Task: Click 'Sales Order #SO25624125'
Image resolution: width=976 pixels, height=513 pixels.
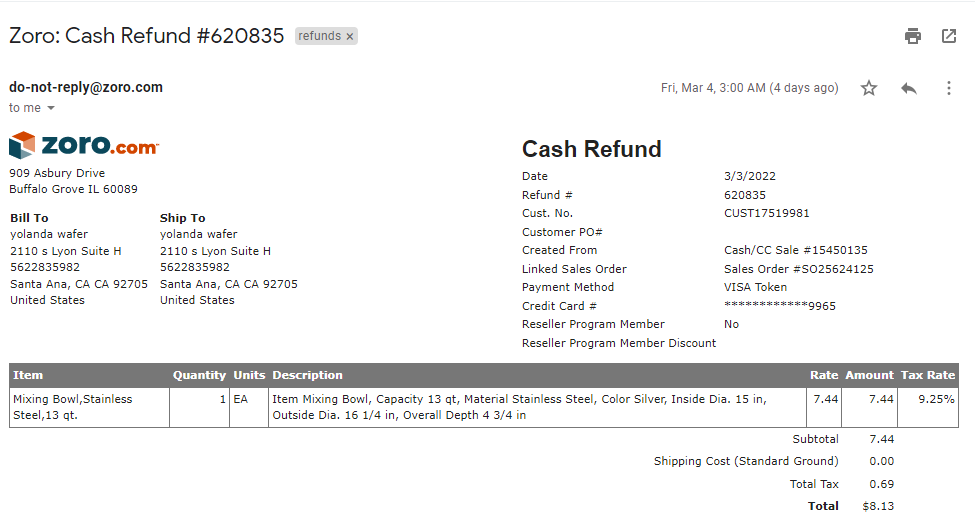Action: click(x=799, y=269)
